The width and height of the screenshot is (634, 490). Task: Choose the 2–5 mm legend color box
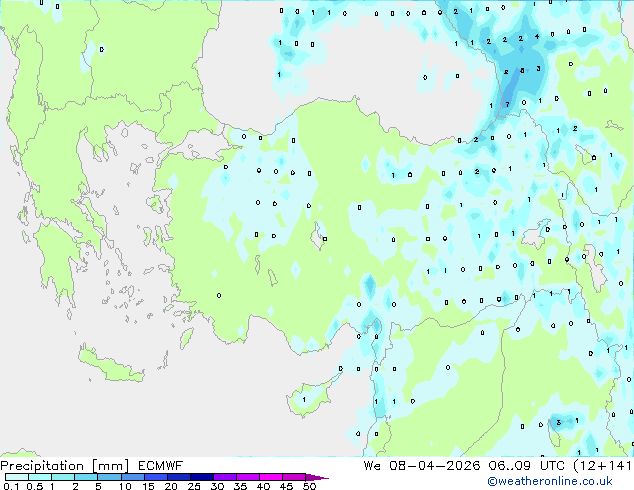(x=86, y=477)
